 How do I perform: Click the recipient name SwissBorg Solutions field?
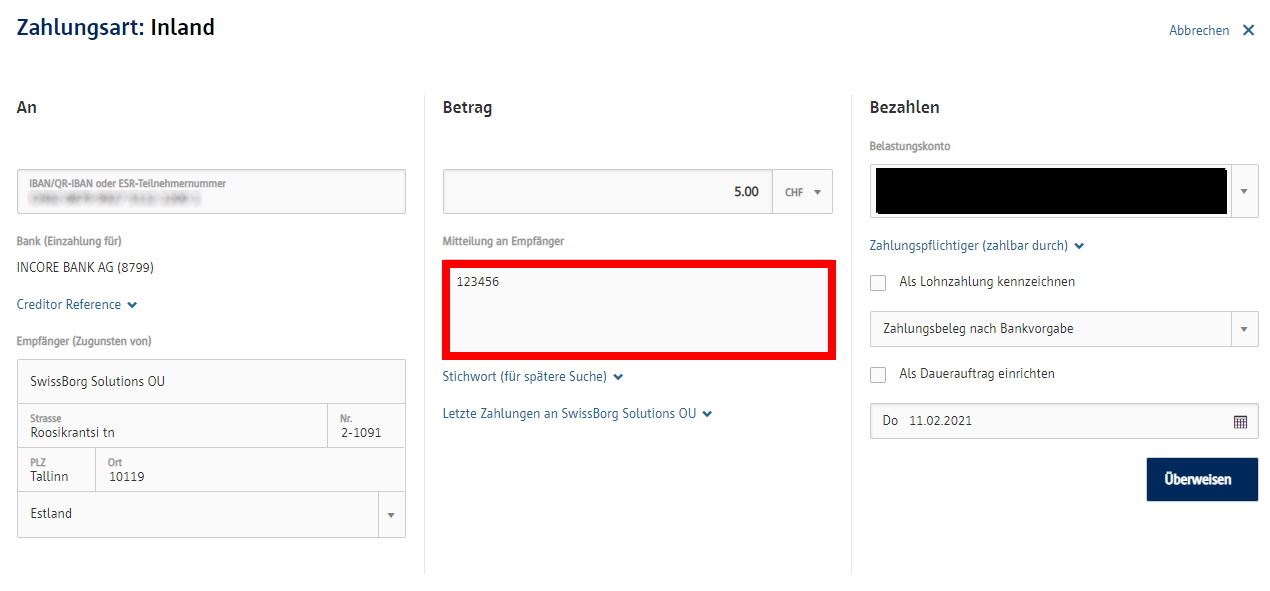pyautogui.click(x=211, y=382)
